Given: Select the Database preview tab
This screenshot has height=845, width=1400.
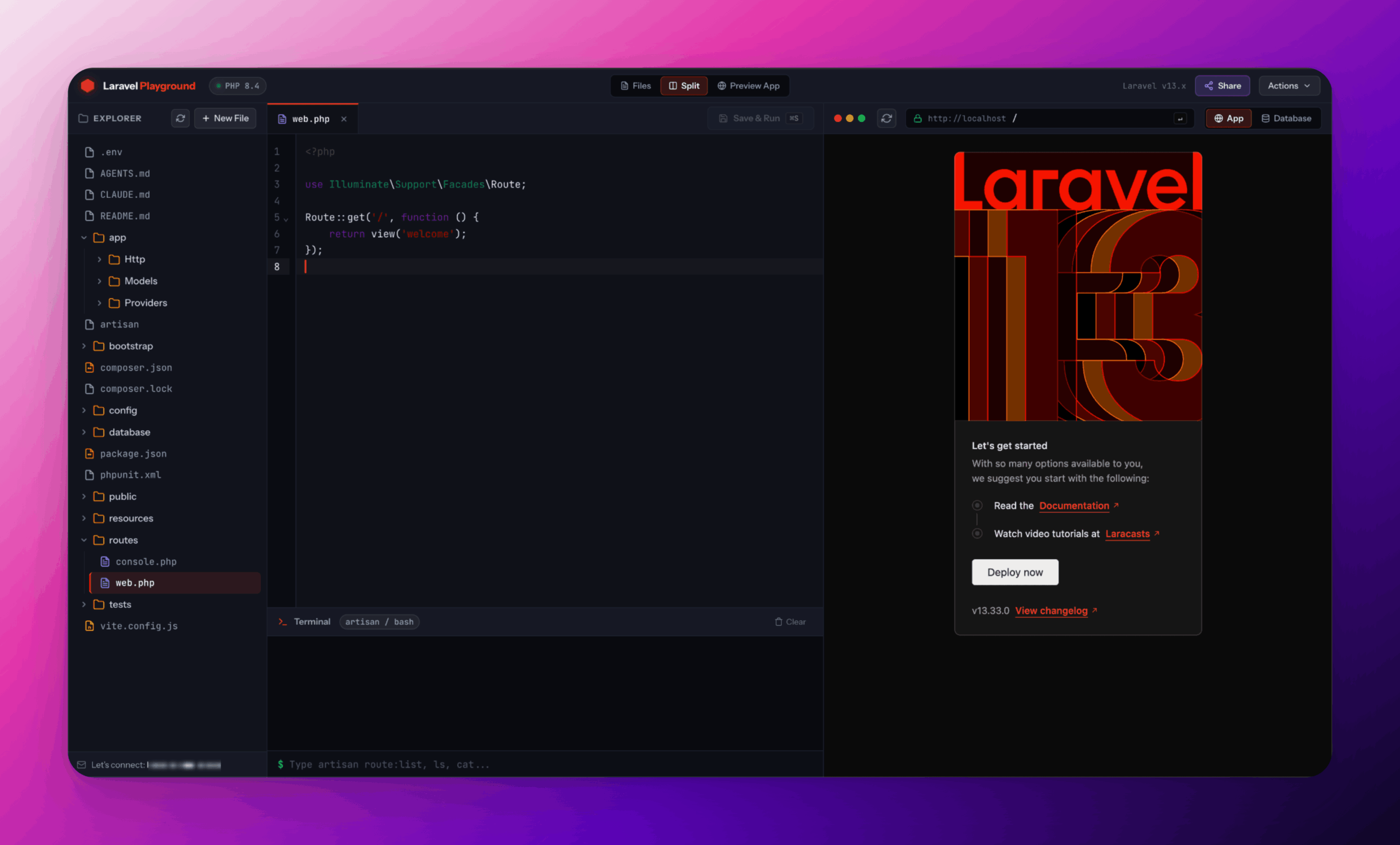Looking at the screenshot, I should (1286, 118).
